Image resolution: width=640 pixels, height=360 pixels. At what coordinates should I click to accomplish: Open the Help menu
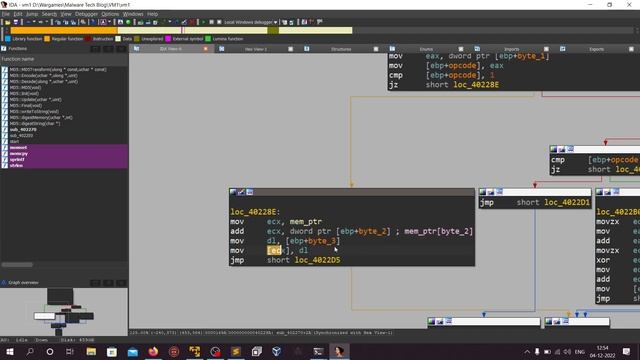click(x=152, y=14)
